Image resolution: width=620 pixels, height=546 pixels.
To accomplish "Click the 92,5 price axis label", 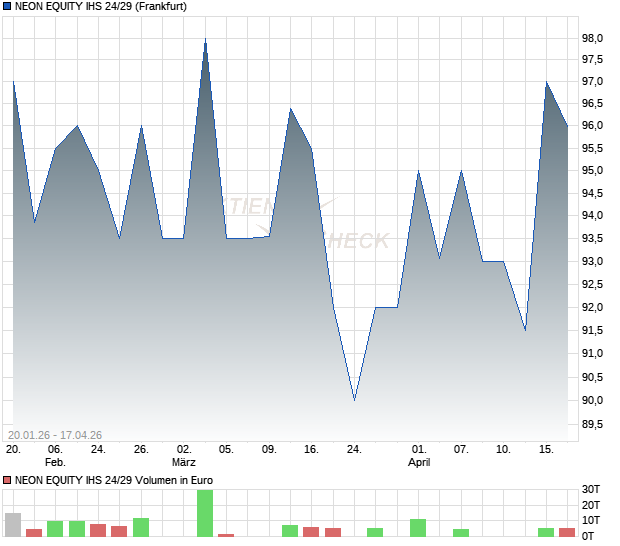I will coord(592,284).
